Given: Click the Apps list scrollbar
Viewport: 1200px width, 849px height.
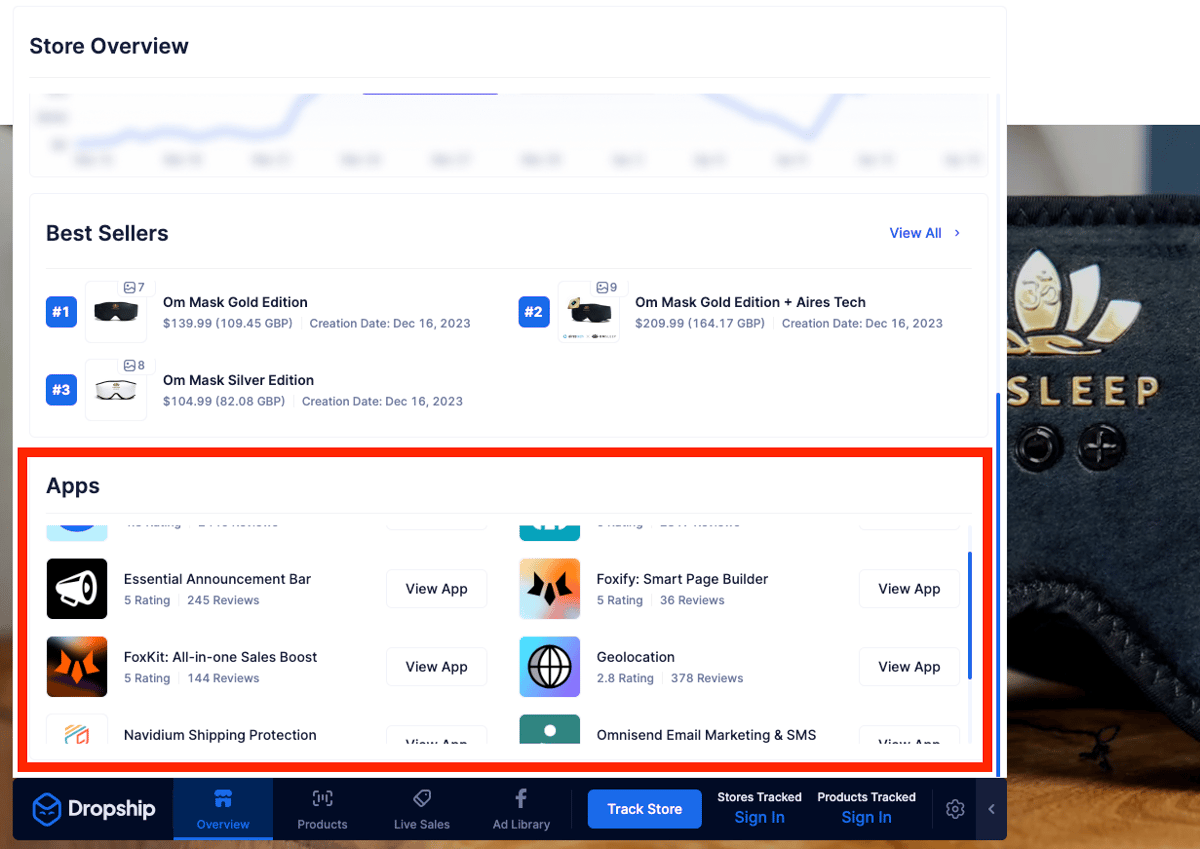Looking at the screenshot, I should [x=969, y=615].
